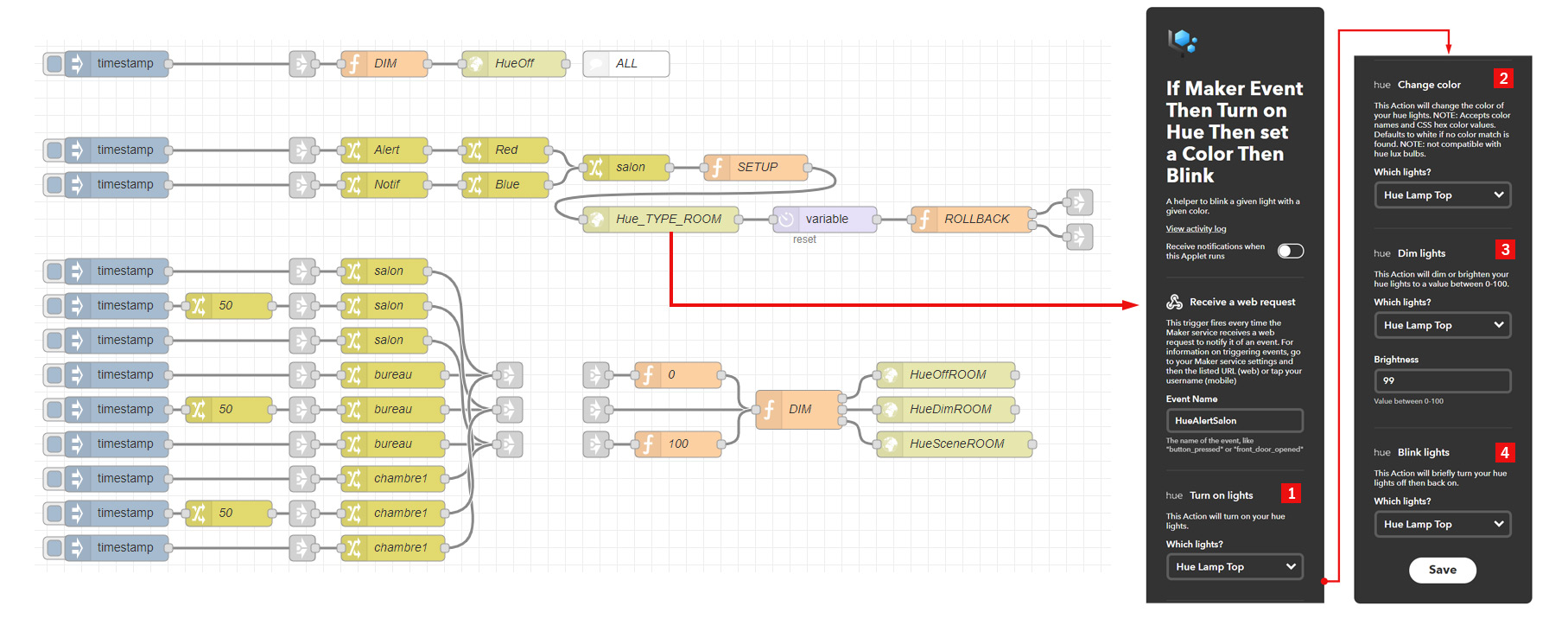Select the HueOff node

coord(514,63)
